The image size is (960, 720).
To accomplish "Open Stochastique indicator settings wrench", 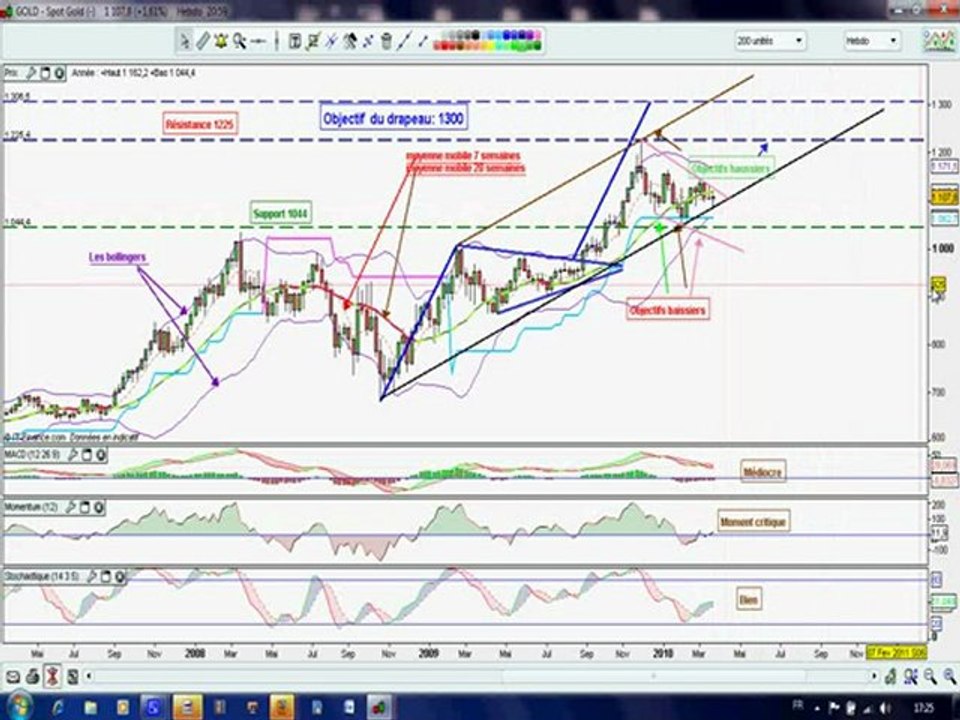I will 92,577.
